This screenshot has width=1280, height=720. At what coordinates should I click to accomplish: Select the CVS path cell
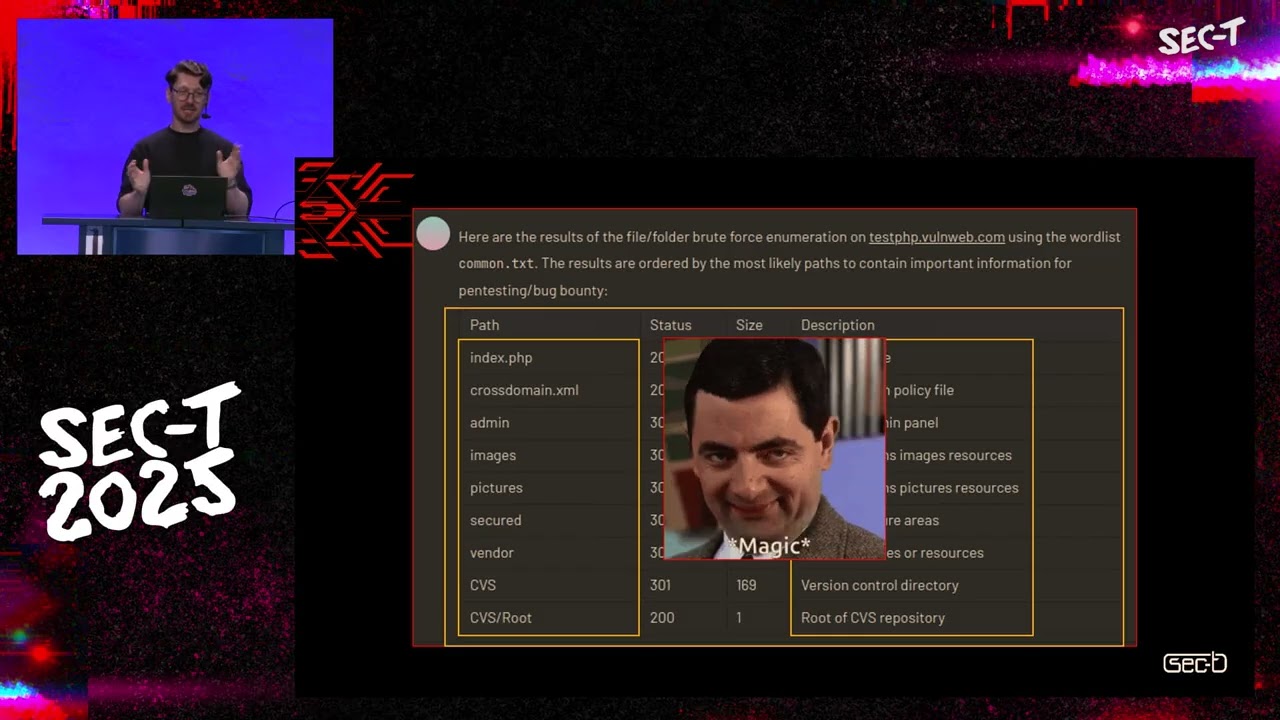click(483, 585)
